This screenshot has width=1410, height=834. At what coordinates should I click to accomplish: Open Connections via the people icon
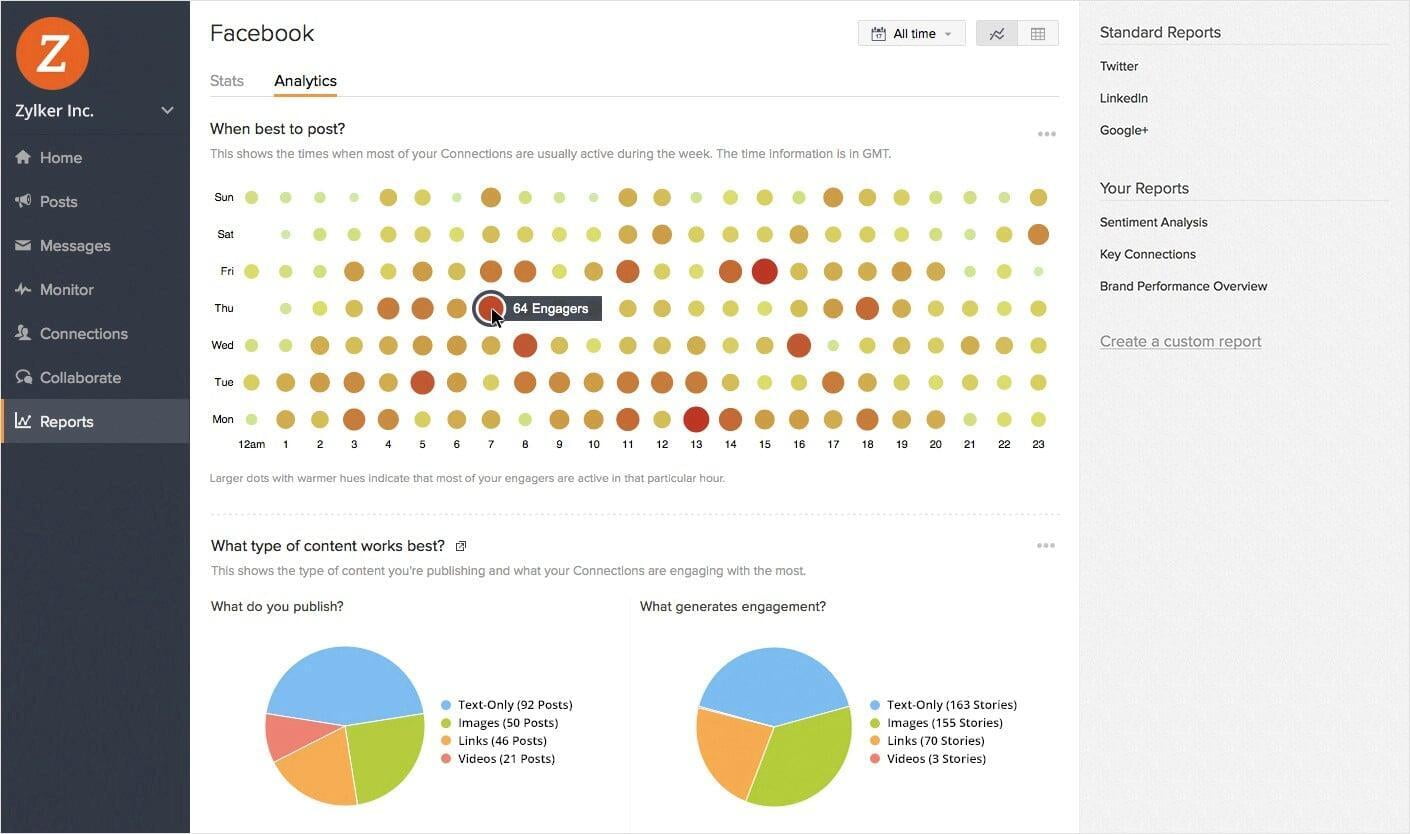pos(23,333)
